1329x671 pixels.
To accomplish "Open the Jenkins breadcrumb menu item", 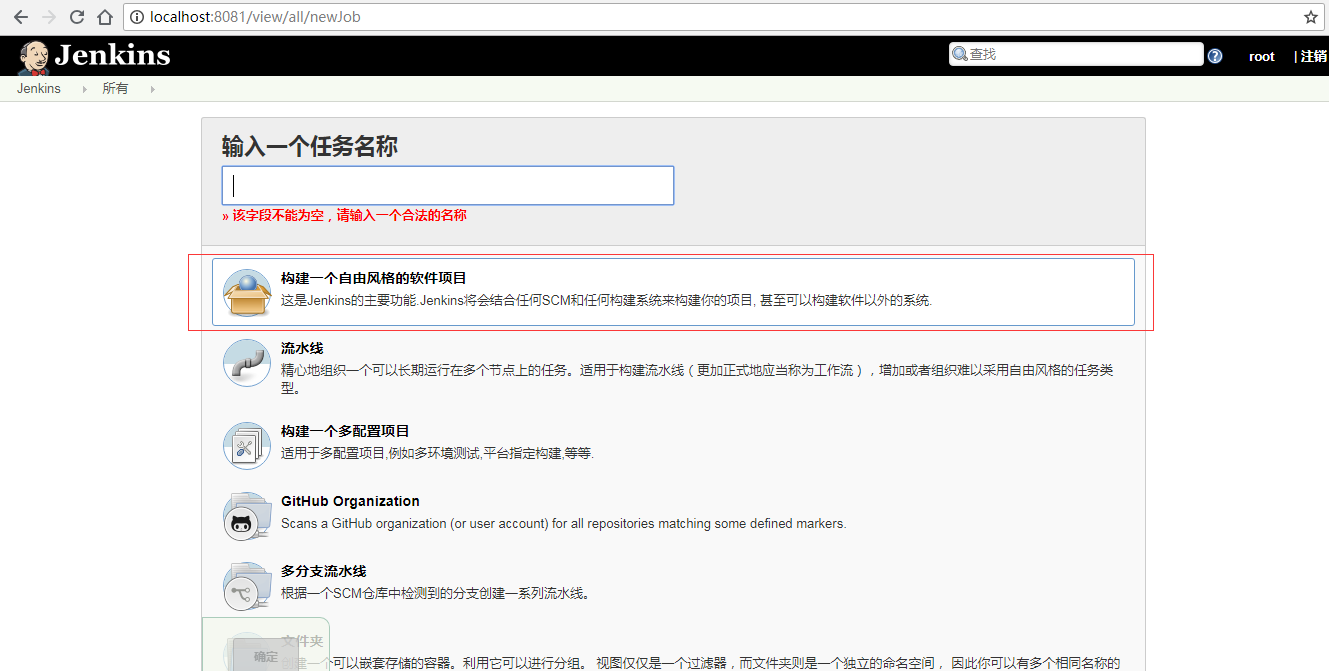I will pos(38,88).
